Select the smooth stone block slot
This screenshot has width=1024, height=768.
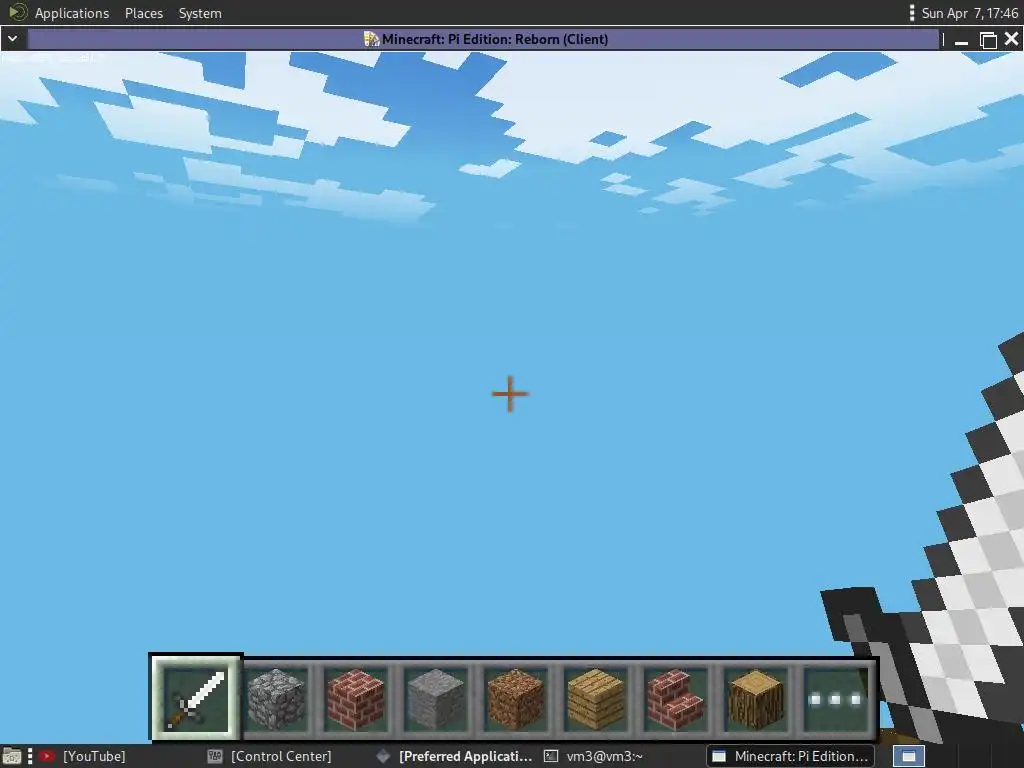435,698
